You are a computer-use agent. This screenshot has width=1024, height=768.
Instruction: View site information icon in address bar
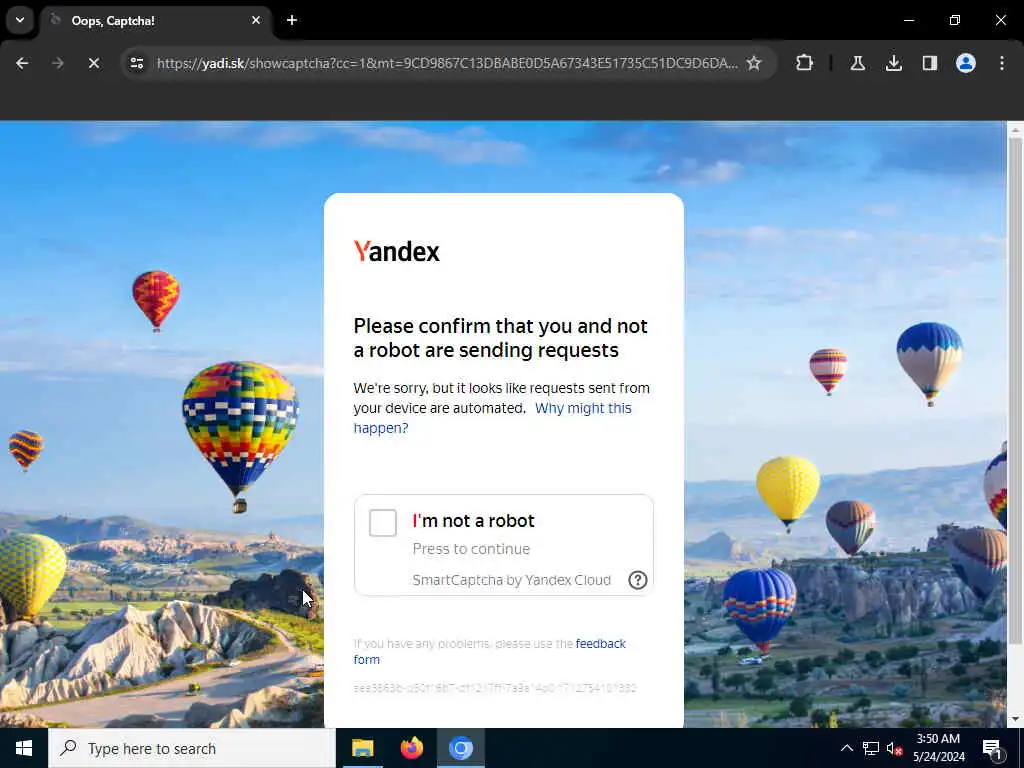136,63
